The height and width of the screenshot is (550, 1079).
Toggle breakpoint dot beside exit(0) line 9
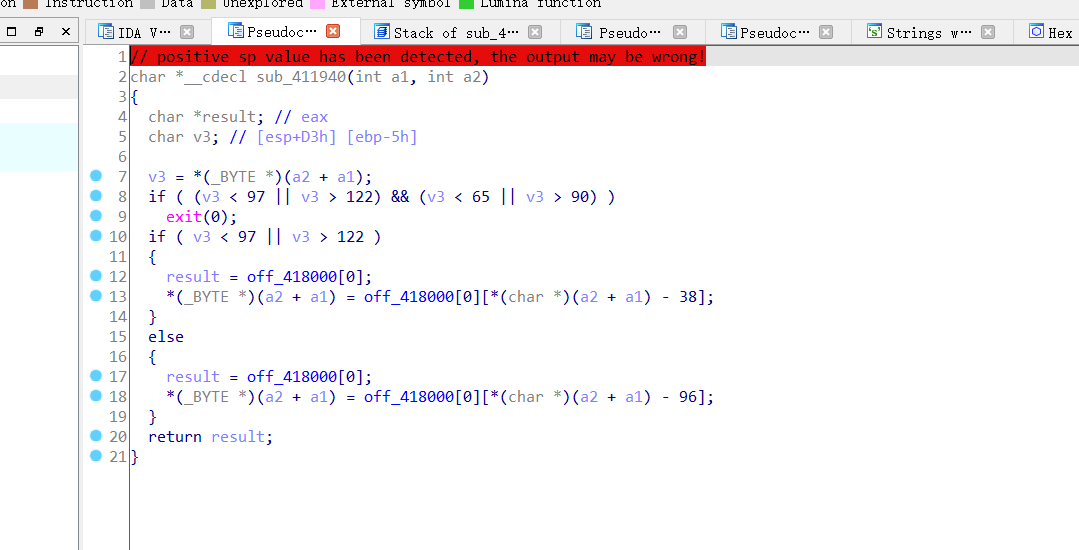96,216
